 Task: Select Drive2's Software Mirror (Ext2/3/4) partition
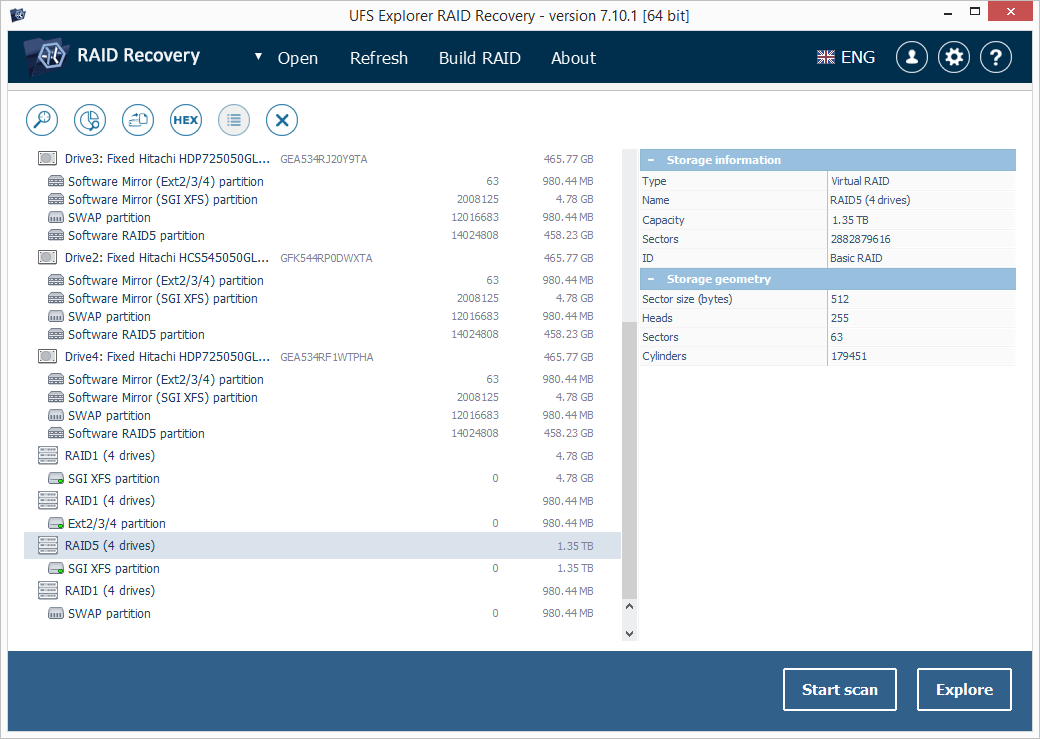coord(166,281)
